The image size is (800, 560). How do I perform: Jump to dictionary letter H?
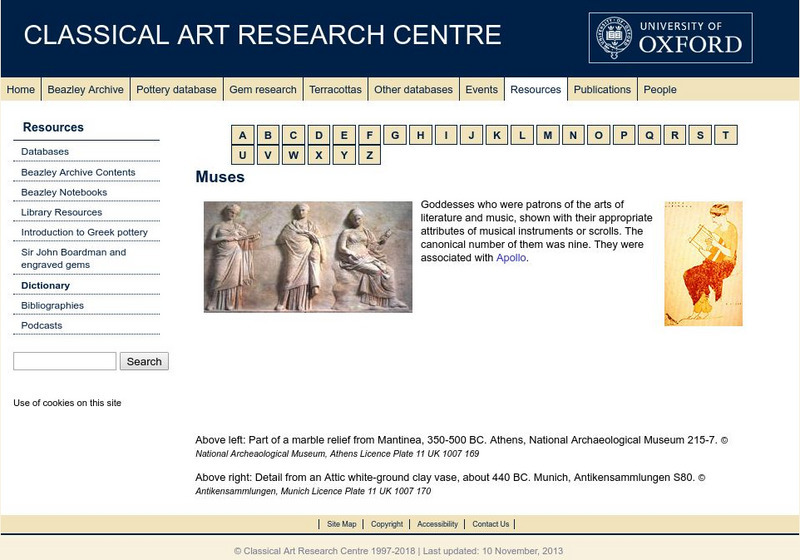420,135
